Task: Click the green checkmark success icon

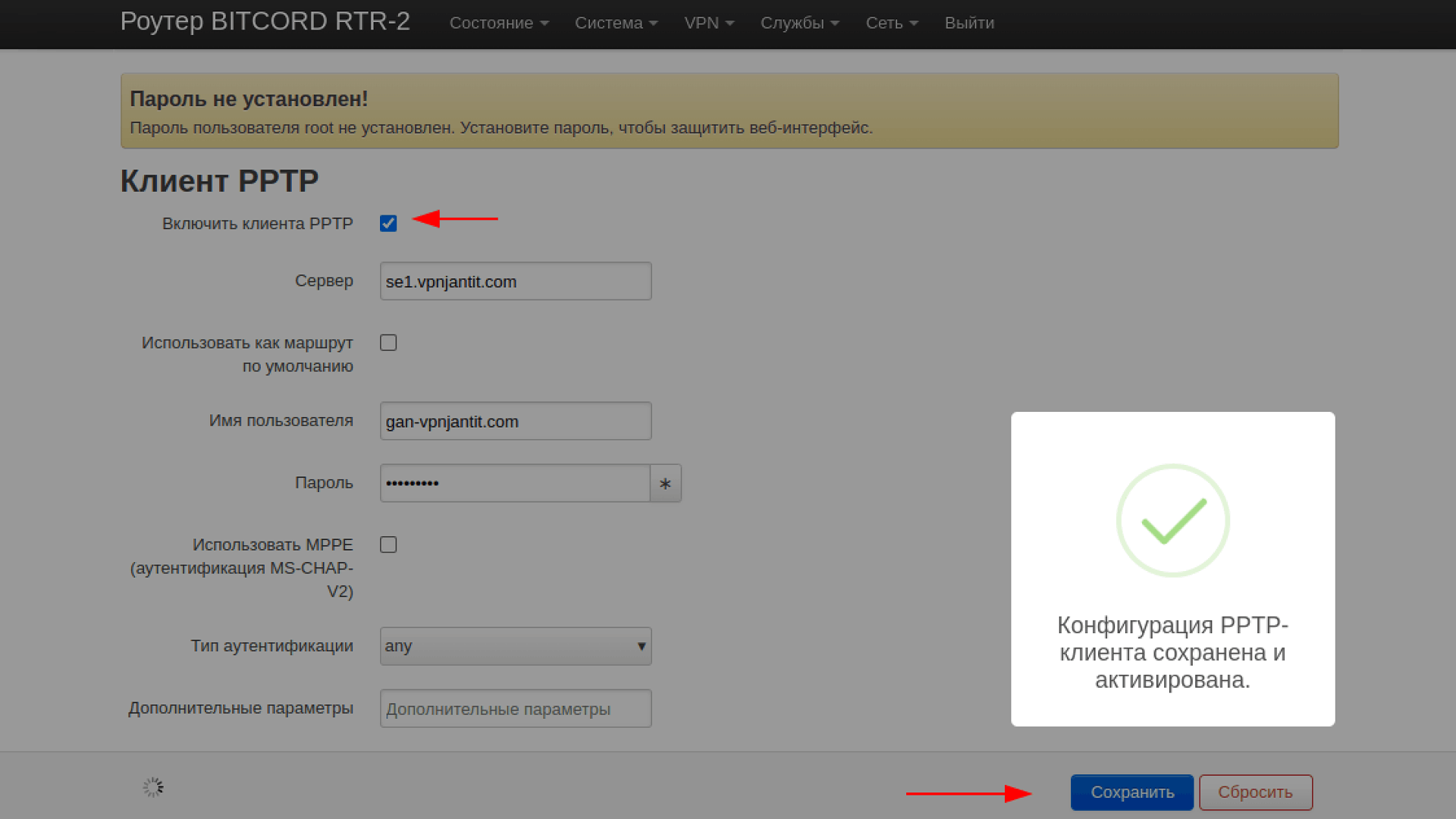Action: coord(1172,521)
